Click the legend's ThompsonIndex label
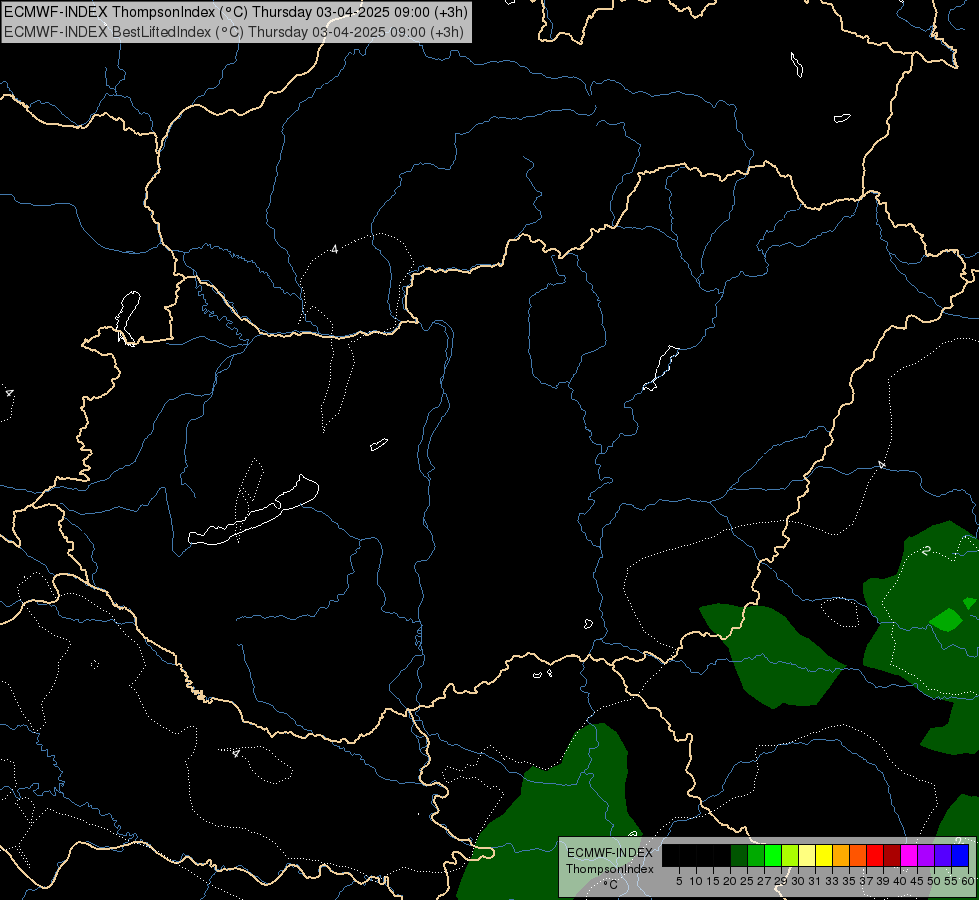This screenshot has width=979, height=900. tap(610, 869)
